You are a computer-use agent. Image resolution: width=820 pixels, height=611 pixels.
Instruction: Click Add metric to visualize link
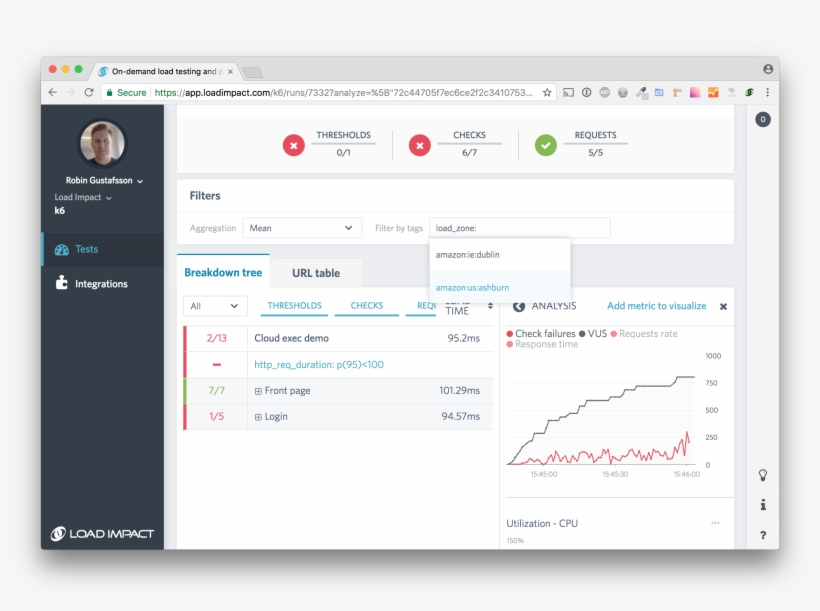pos(656,306)
